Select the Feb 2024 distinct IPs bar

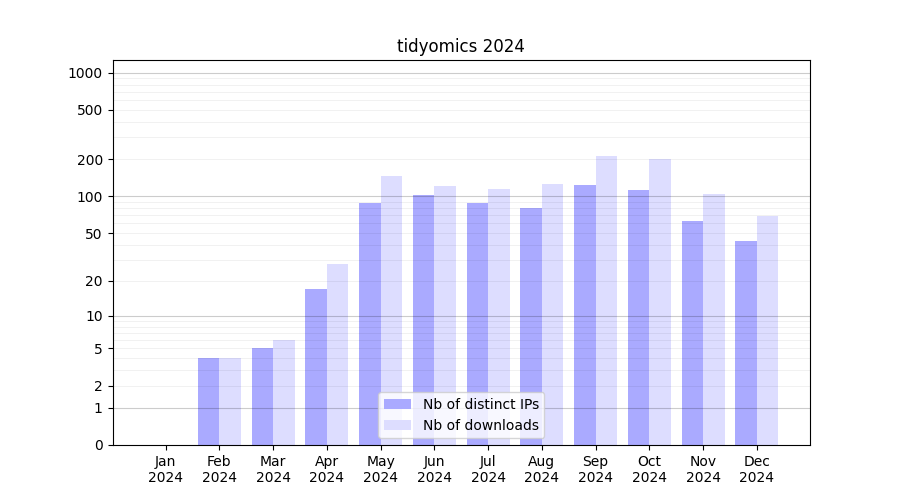(208, 401)
